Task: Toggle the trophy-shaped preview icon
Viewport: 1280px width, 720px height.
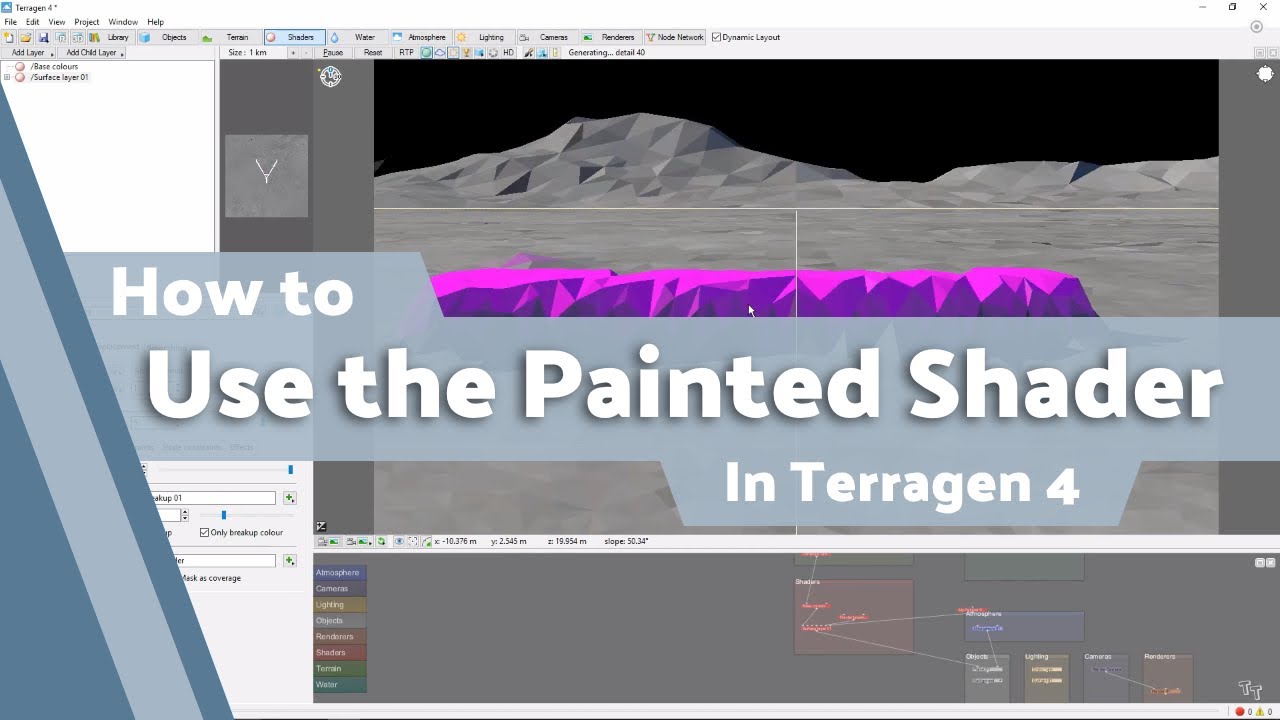Action: [466, 52]
